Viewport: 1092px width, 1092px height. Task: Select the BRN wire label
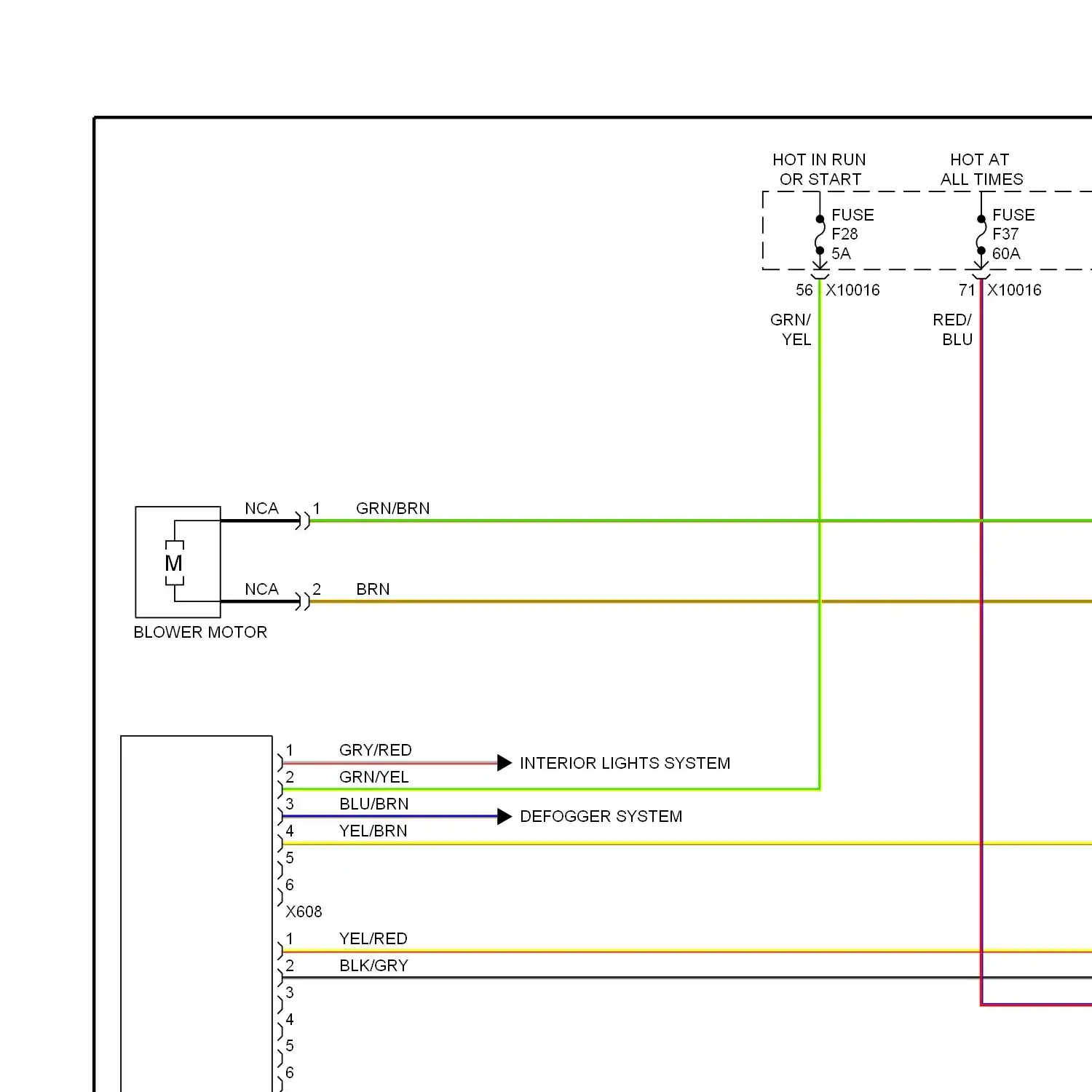pyautogui.click(x=373, y=589)
